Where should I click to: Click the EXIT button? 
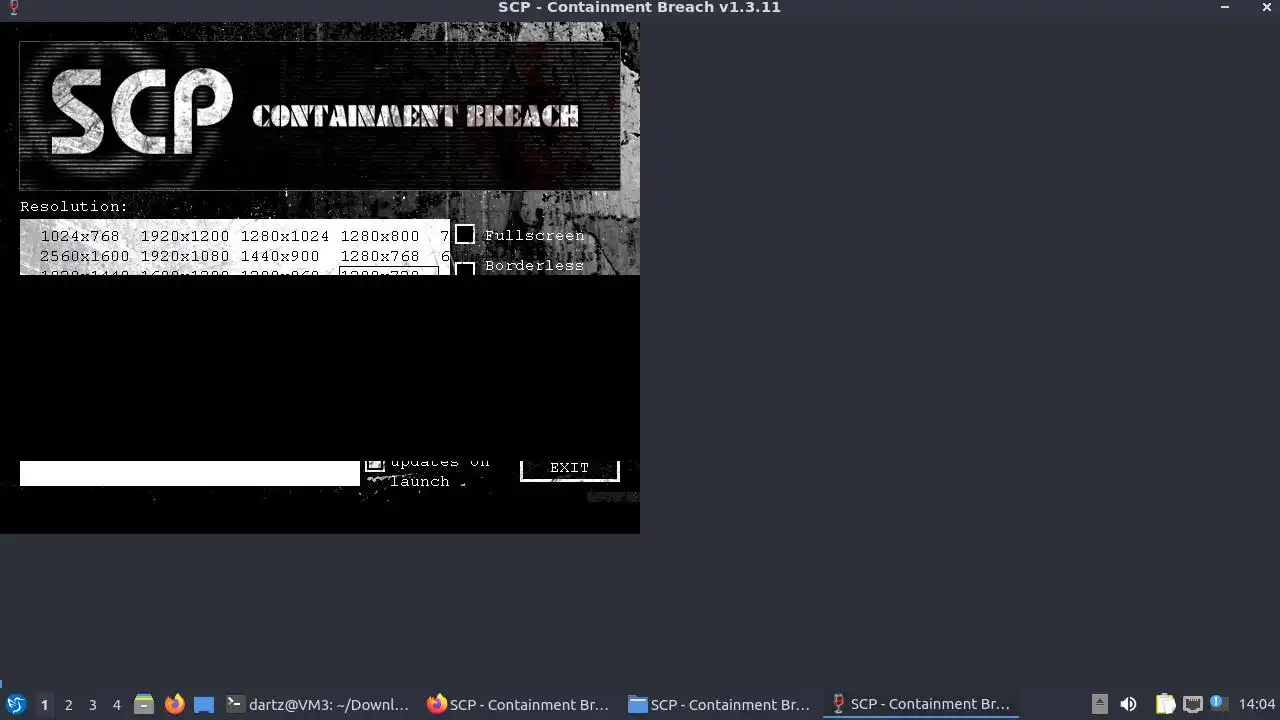pos(570,470)
